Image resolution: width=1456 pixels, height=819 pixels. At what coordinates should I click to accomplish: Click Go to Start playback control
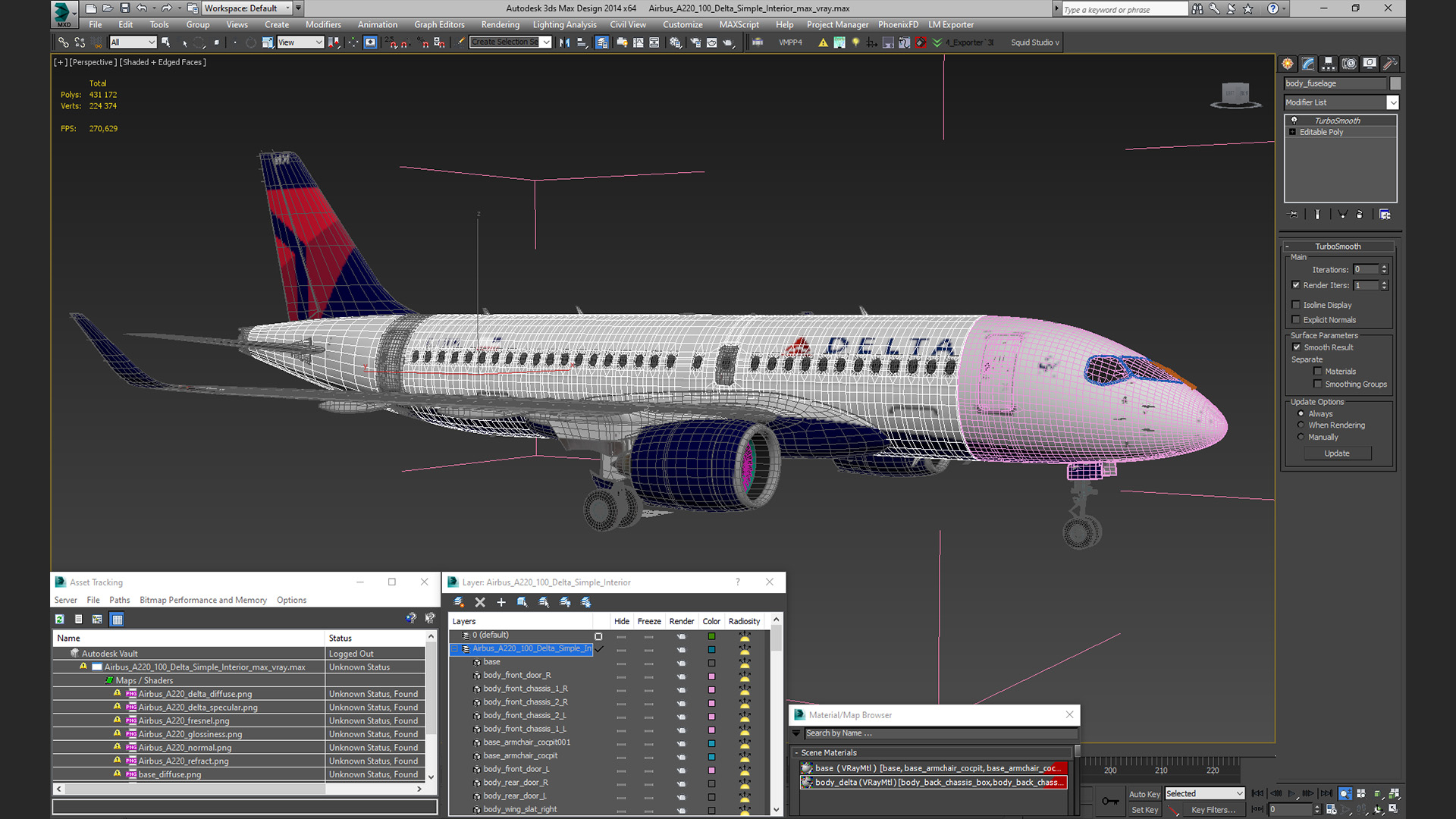pyautogui.click(x=1257, y=793)
